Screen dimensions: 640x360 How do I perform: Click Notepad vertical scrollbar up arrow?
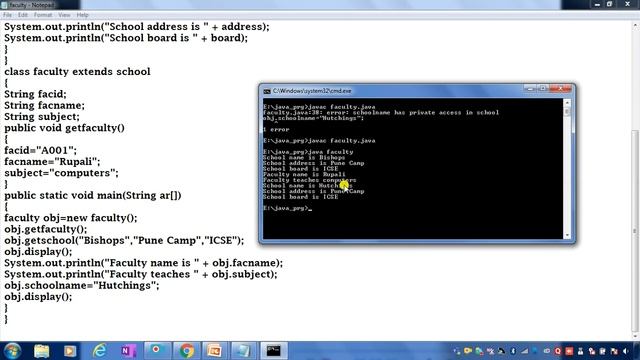[x=635, y=25]
